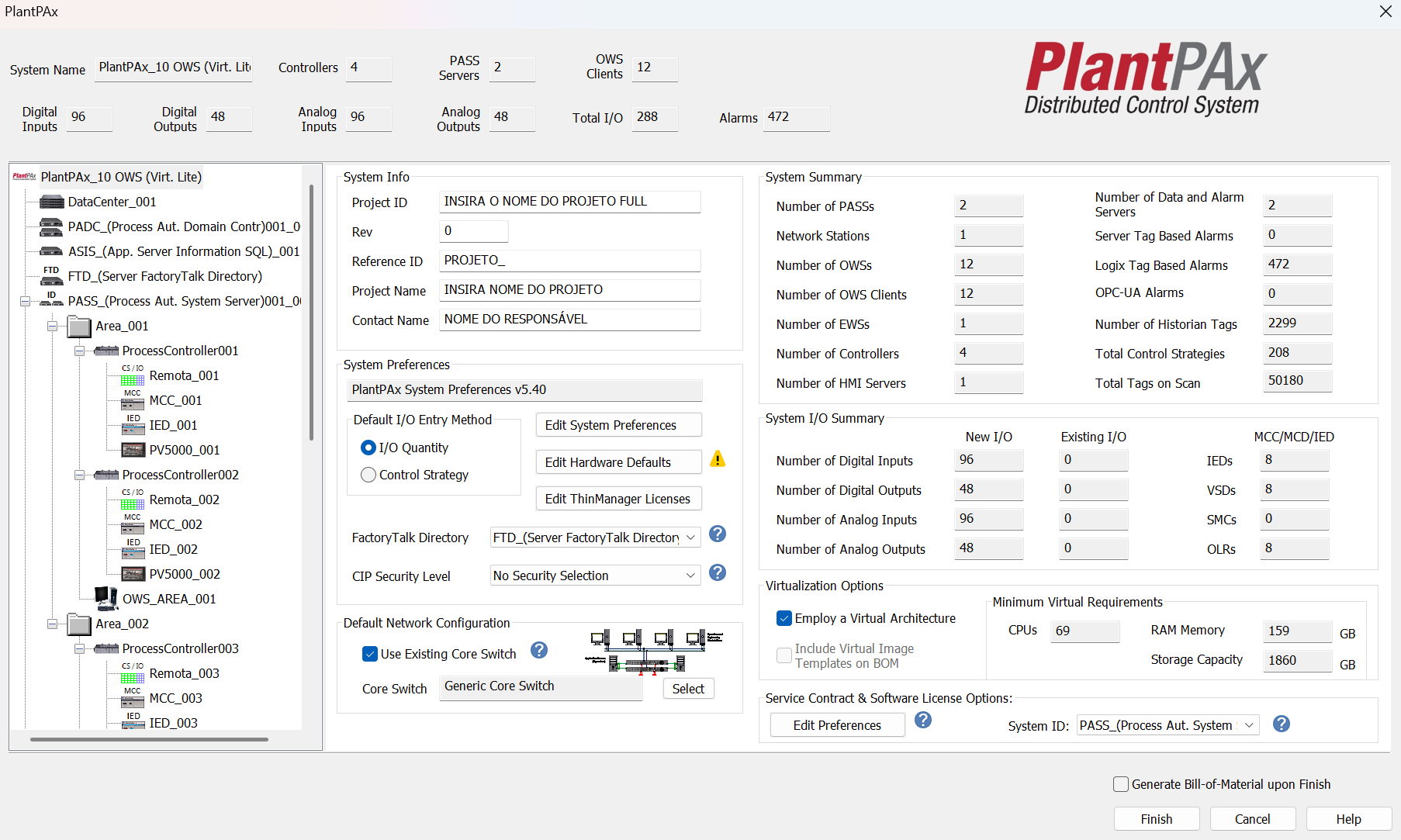
Task: Click Edit Preferences button
Action: point(837,725)
